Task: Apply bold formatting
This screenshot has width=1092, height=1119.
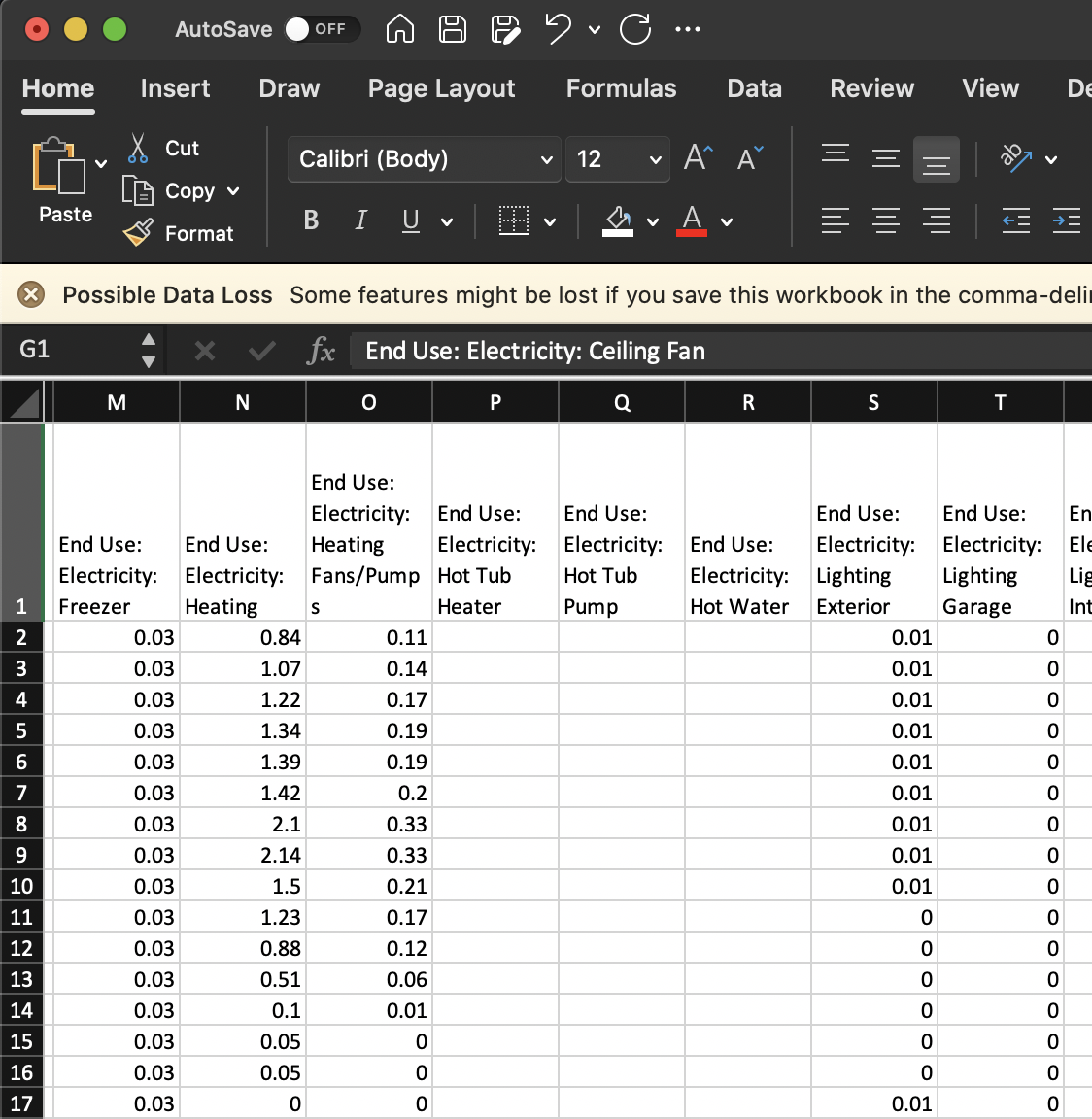Action: (311, 220)
